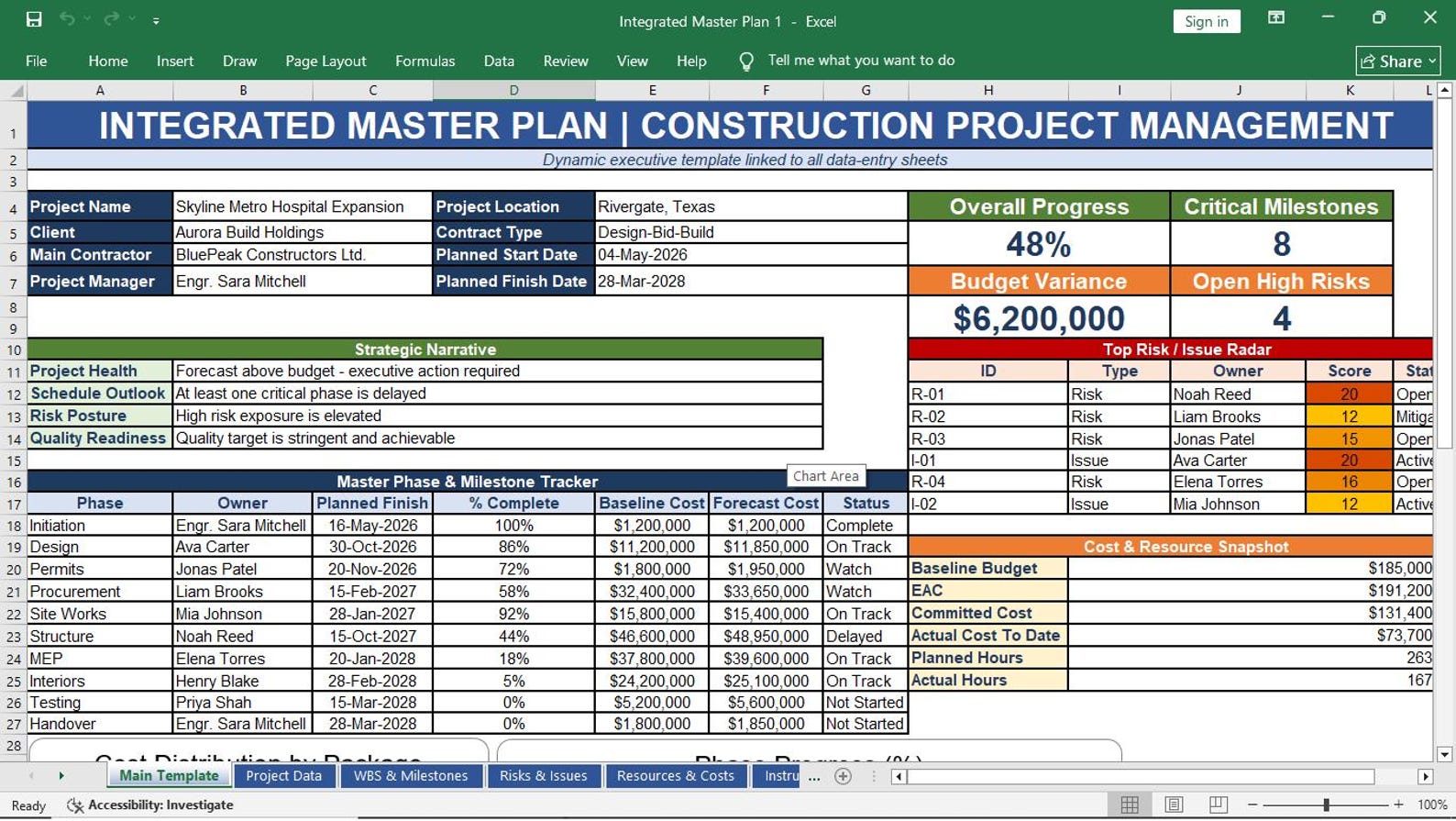Switch to Risks & Issues sheet tab
This screenshot has height=821, width=1456.
543,776
